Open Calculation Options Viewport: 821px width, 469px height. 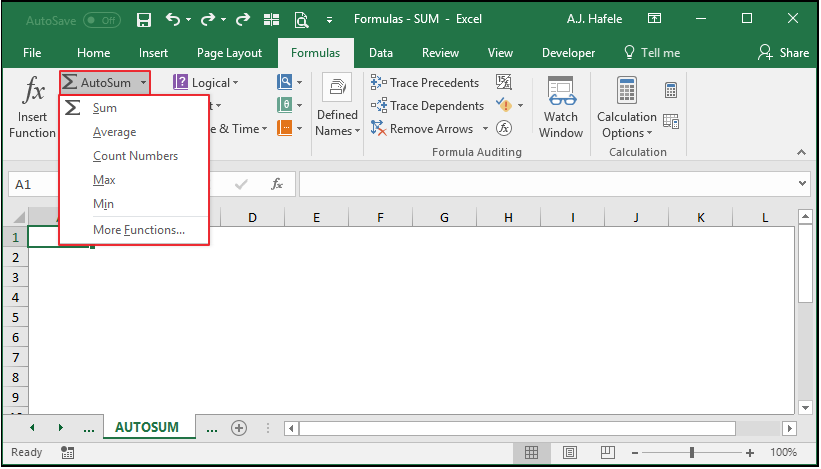(627, 107)
